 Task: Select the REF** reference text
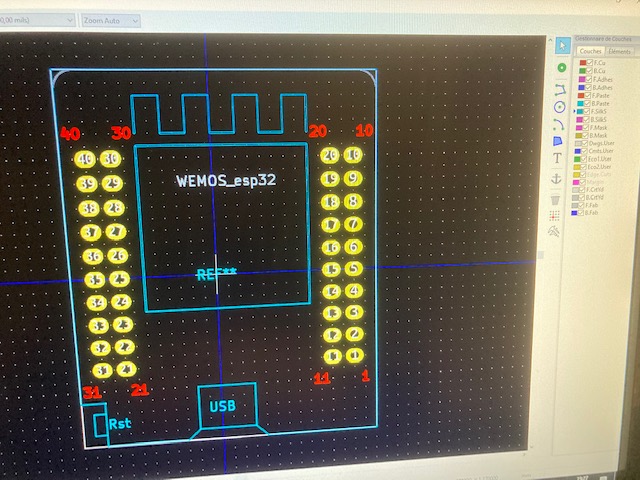tap(216, 274)
